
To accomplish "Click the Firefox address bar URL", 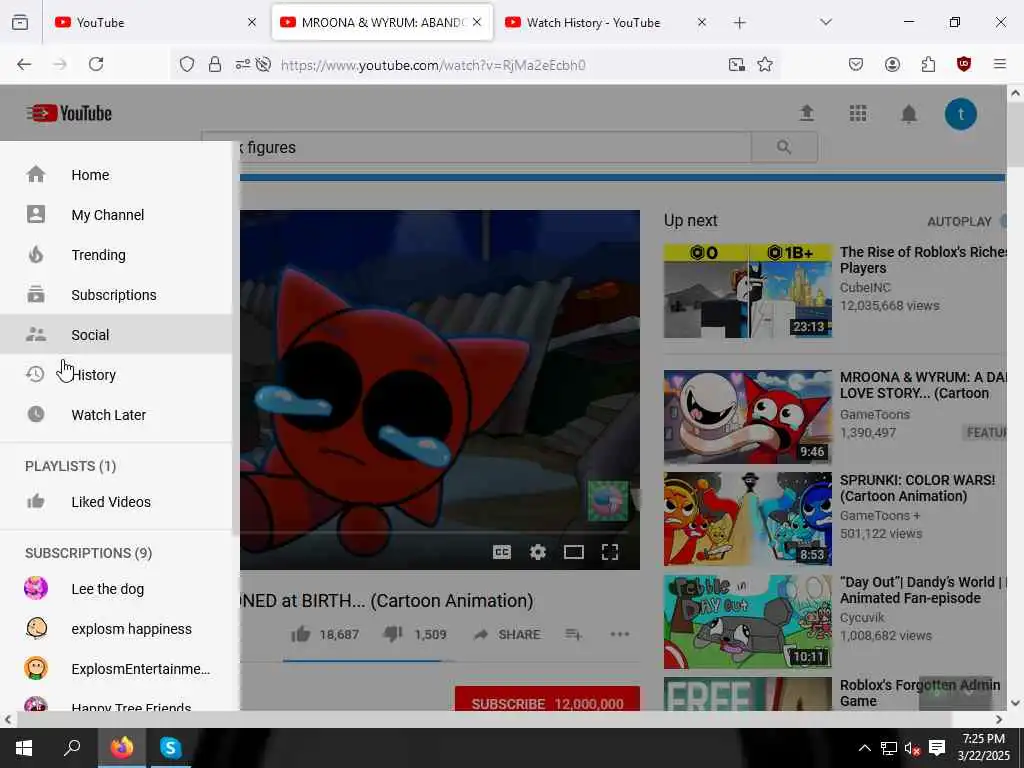I will [x=433, y=65].
